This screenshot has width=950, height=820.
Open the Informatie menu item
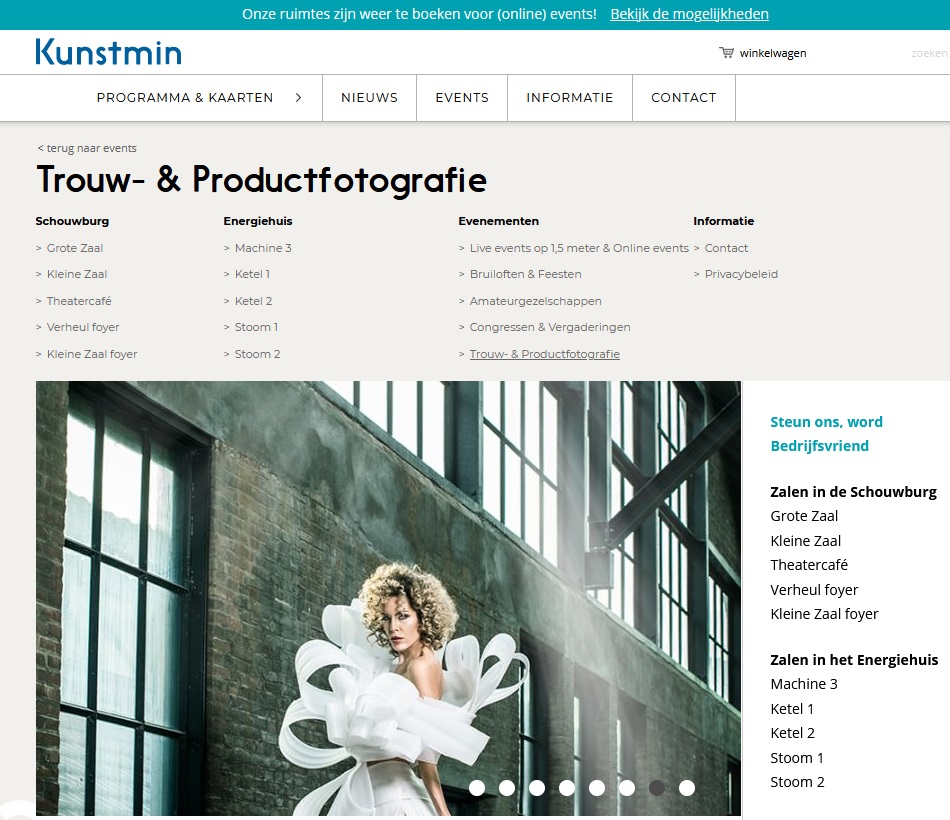[570, 98]
